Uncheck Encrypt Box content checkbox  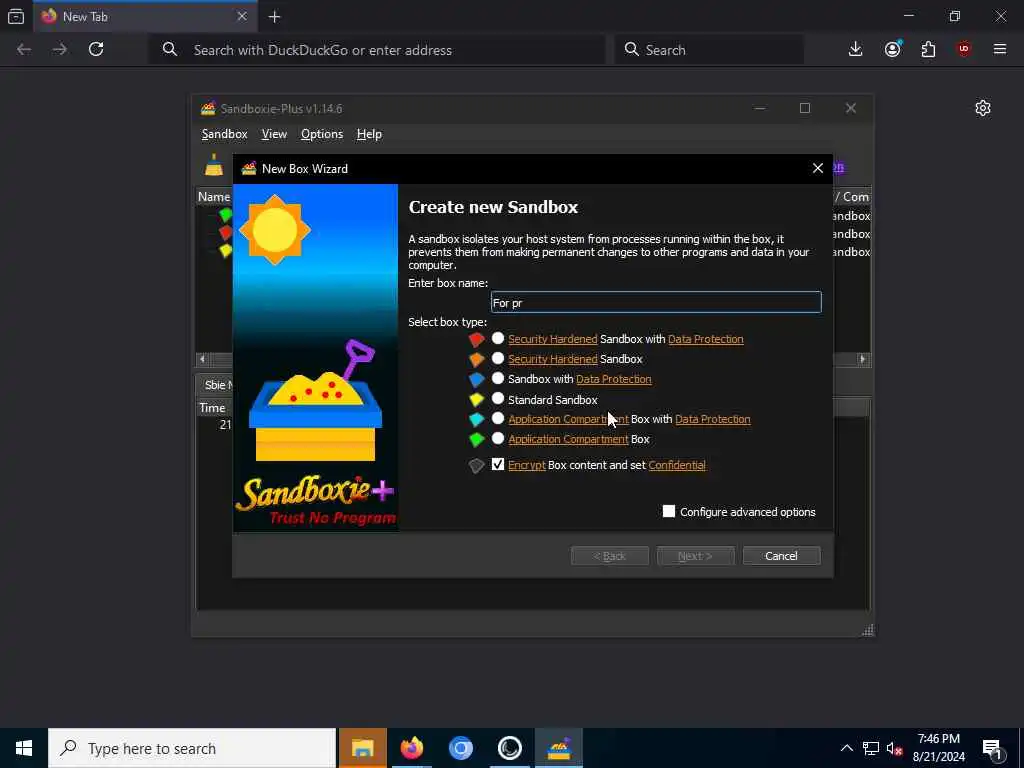click(x=498, y=464)
